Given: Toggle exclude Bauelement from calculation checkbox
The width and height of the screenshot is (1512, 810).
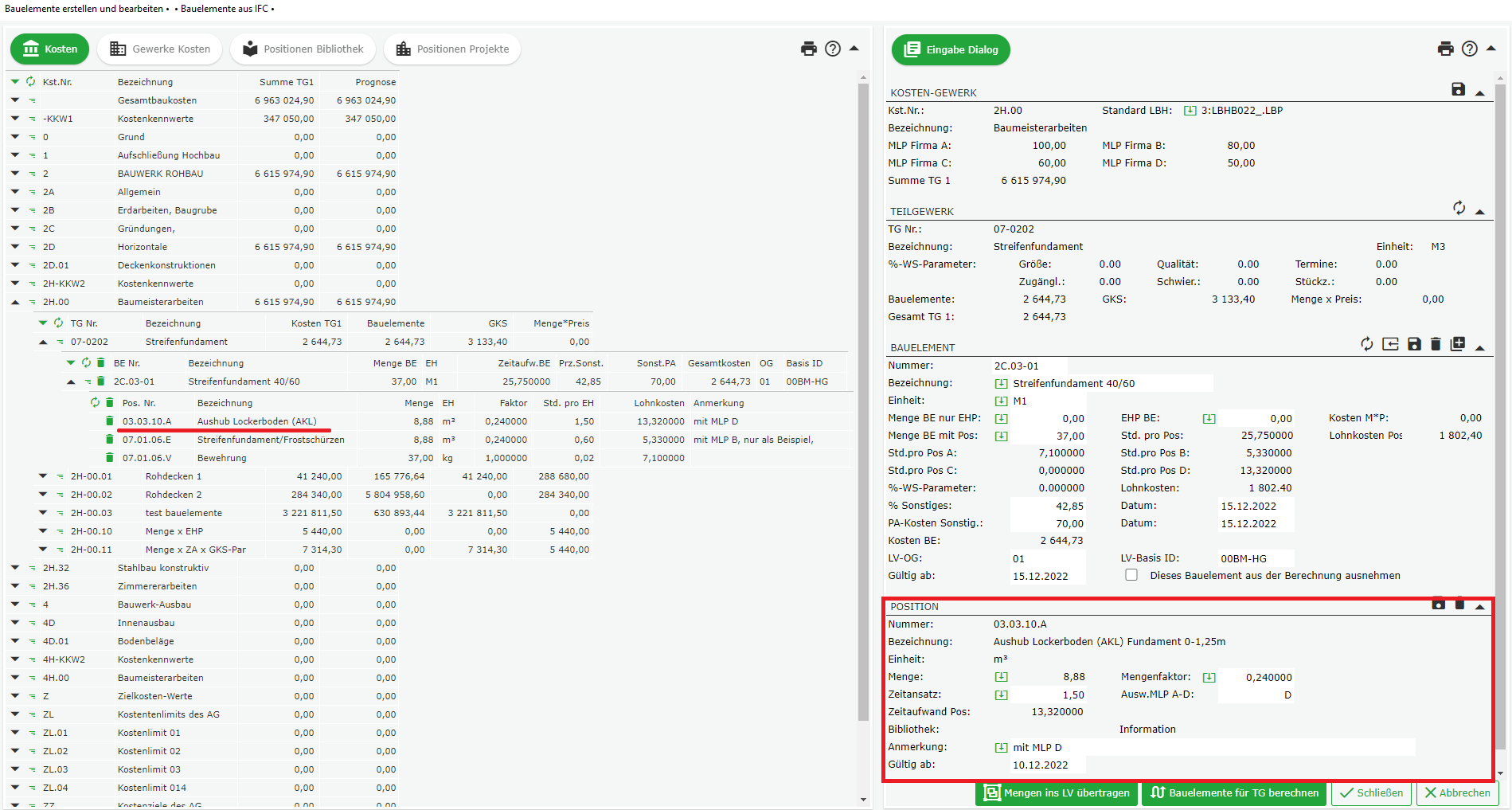Looking at the screenshot, I should (x=1131, y=575).
